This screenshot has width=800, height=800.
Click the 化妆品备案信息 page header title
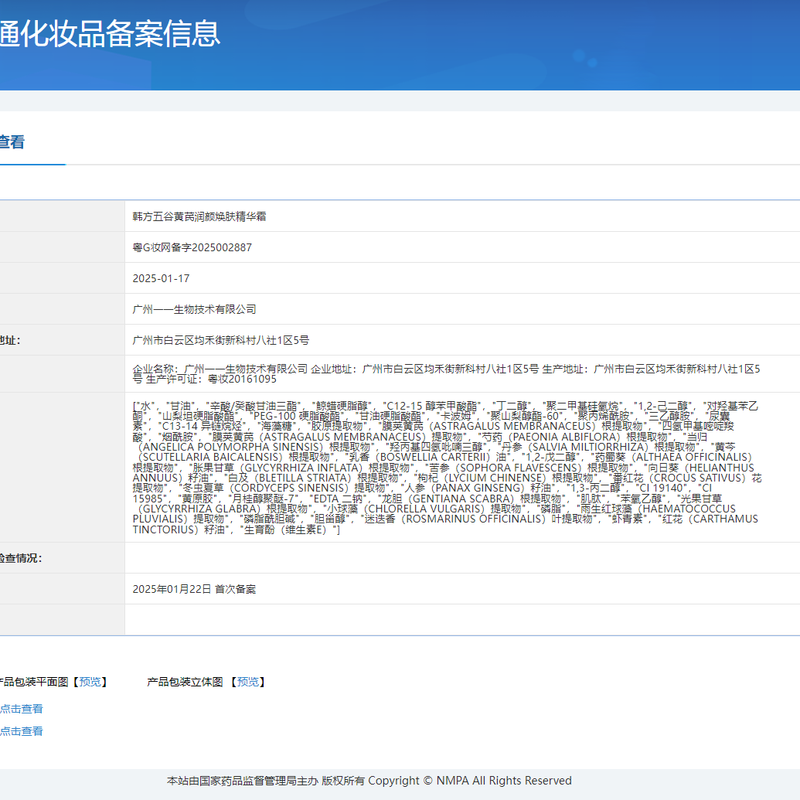click(x=110, y=34)
